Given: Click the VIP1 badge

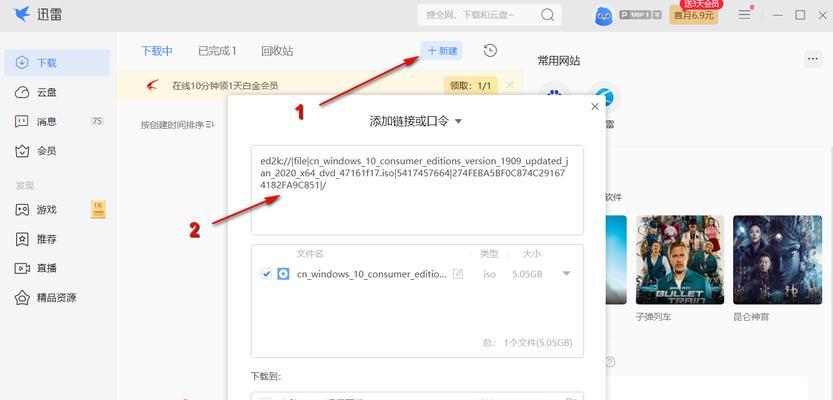Looking at the screenshot, I should coord(640,15).
